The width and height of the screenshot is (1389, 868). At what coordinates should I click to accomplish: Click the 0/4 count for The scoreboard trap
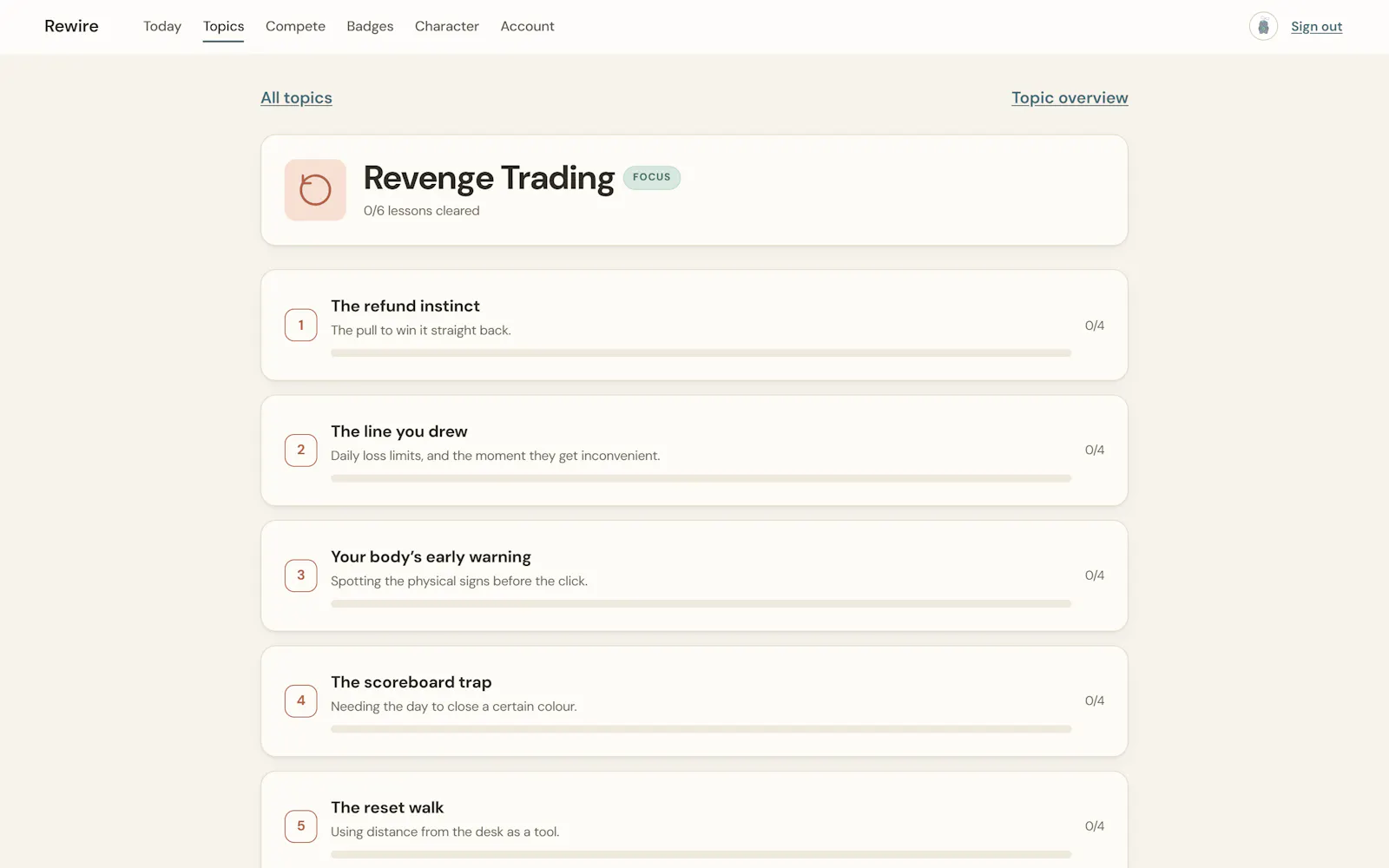pos(1094,701)
